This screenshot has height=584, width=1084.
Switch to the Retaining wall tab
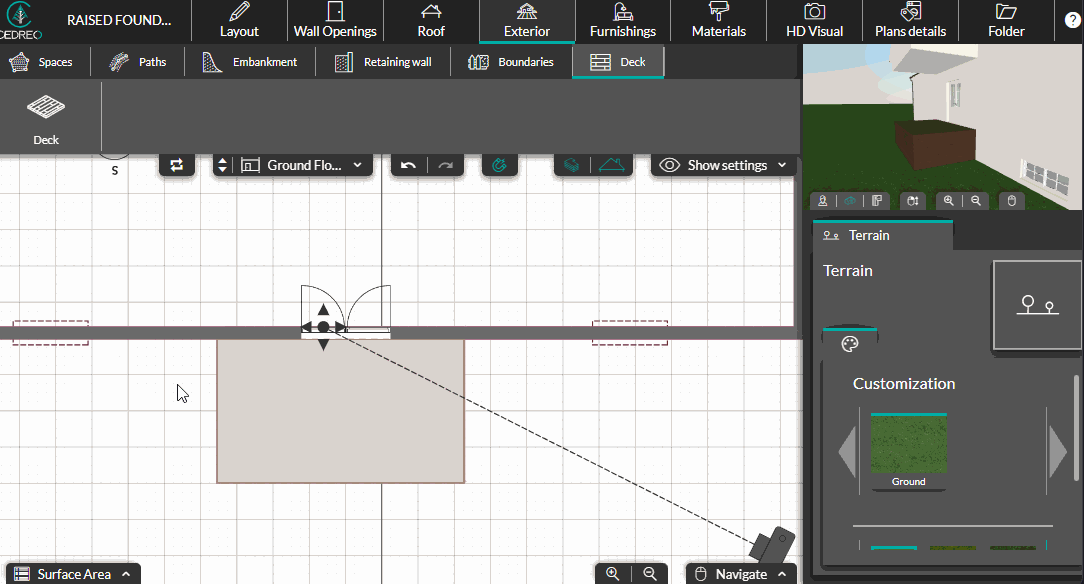385,62
